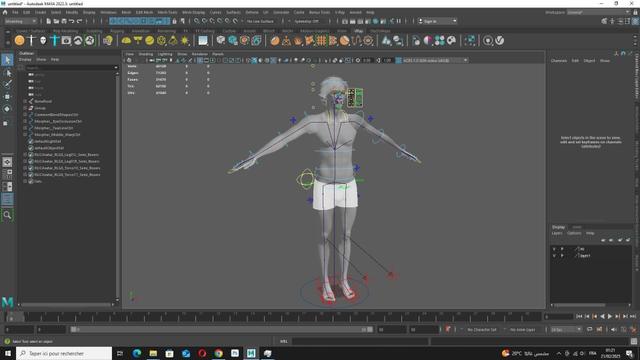
Task: Select the arrow Select tool in toolbox
Action: click(x=7, y=60)
